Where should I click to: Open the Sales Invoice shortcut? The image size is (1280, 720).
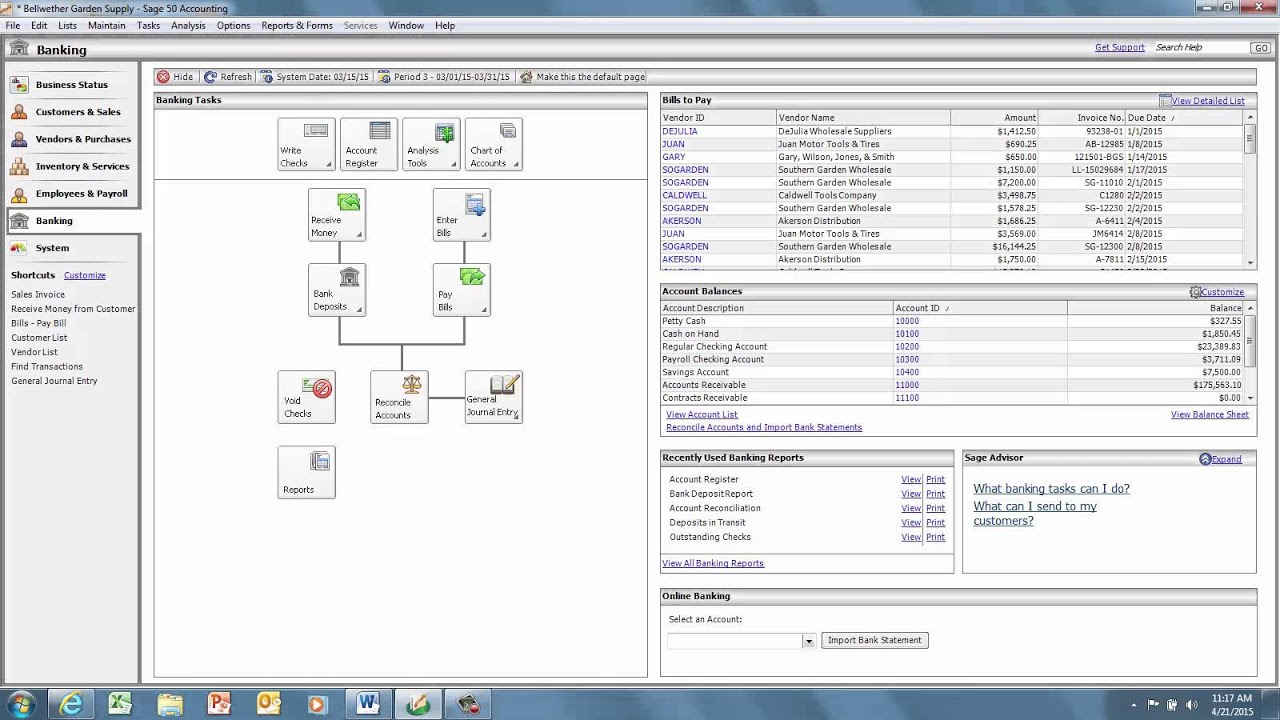pos(38,295)
